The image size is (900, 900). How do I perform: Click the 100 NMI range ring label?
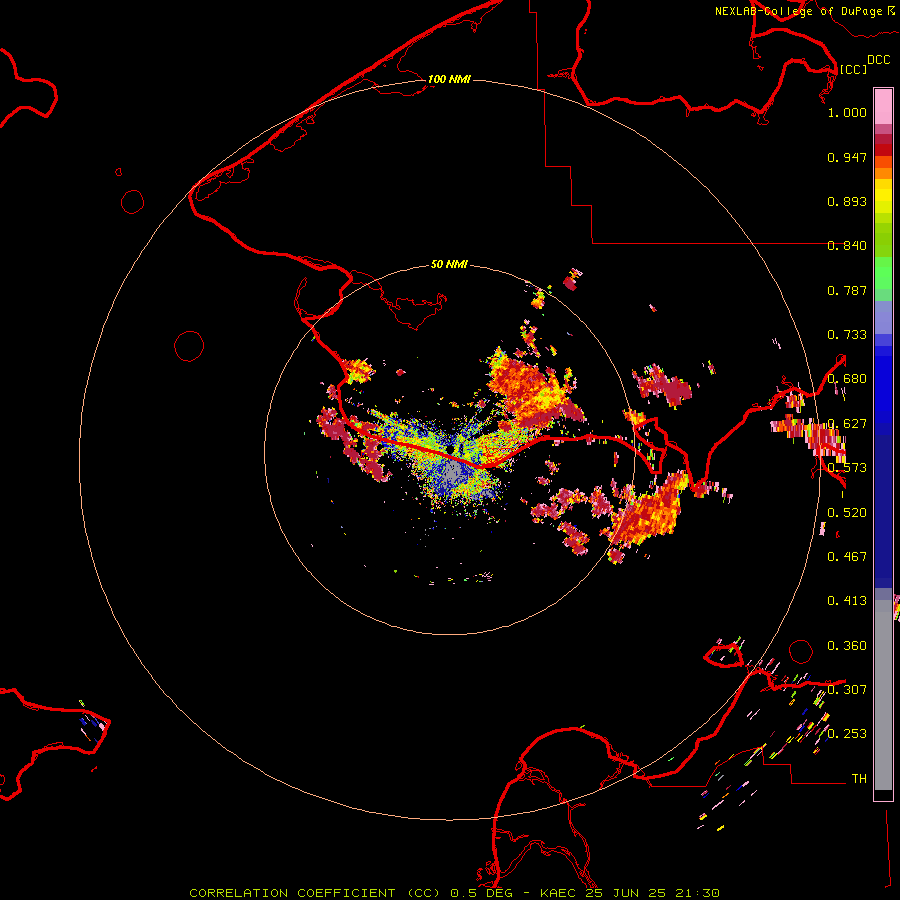tap(449, 79)
